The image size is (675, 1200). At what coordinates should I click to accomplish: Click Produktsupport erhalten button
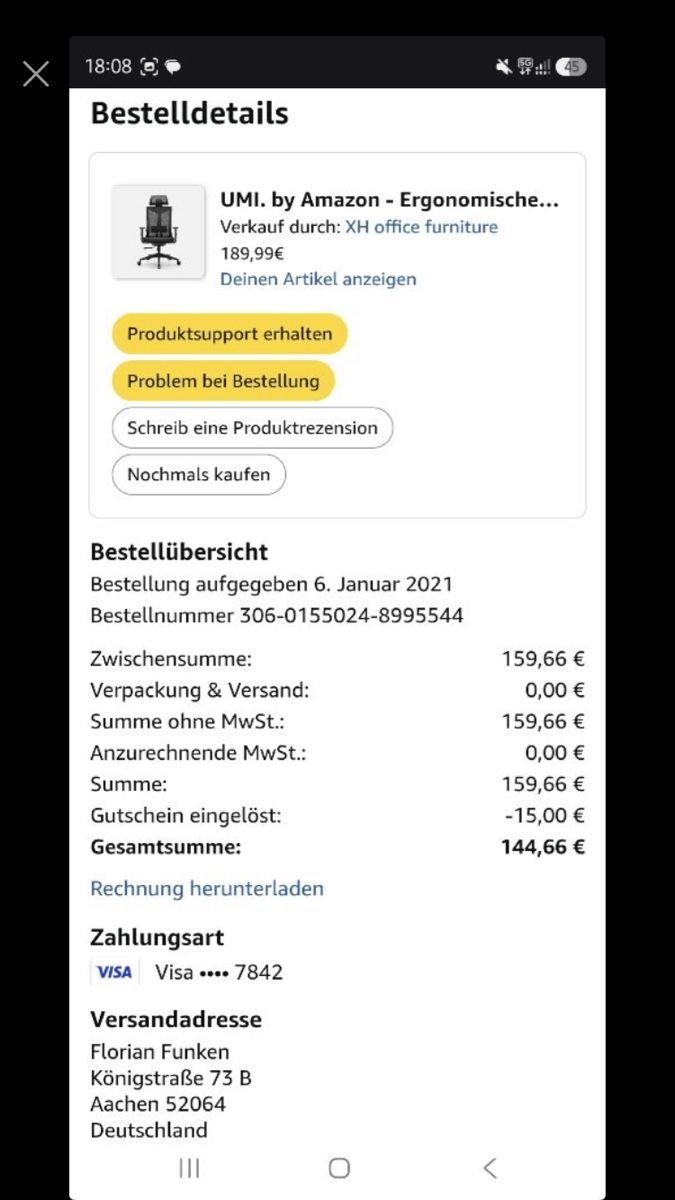(229, 334)
